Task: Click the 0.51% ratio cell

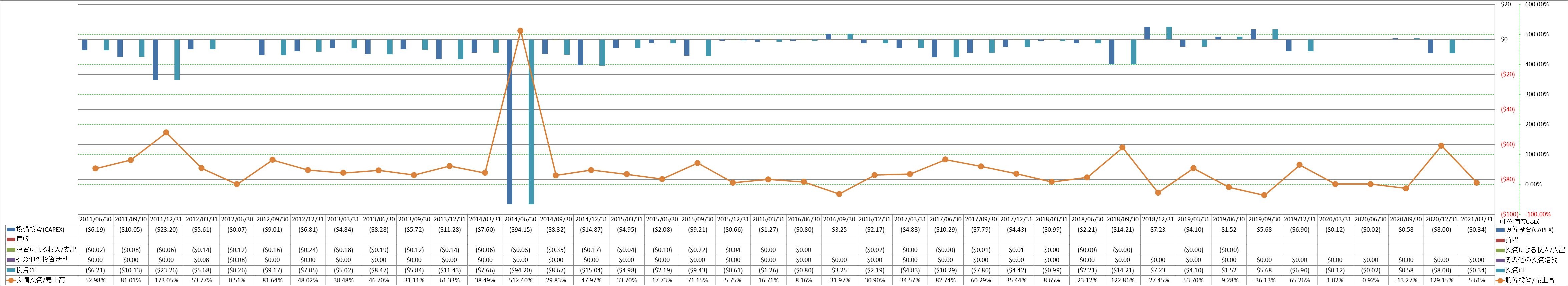Action: point(237,281)
